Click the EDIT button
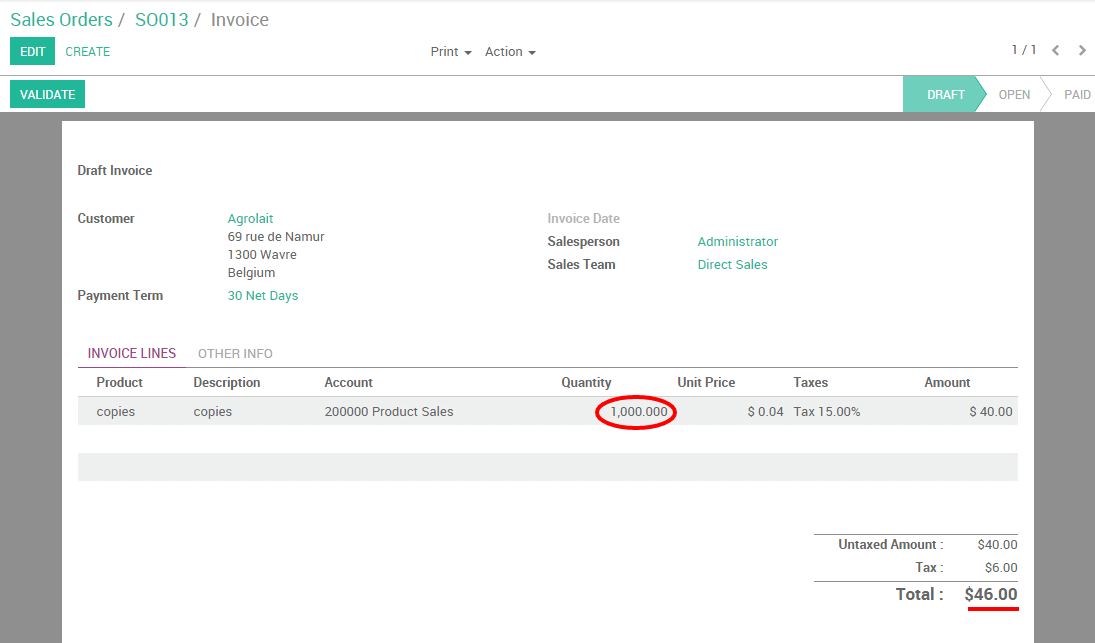1095x643 pixels. [x=31, y=50]
